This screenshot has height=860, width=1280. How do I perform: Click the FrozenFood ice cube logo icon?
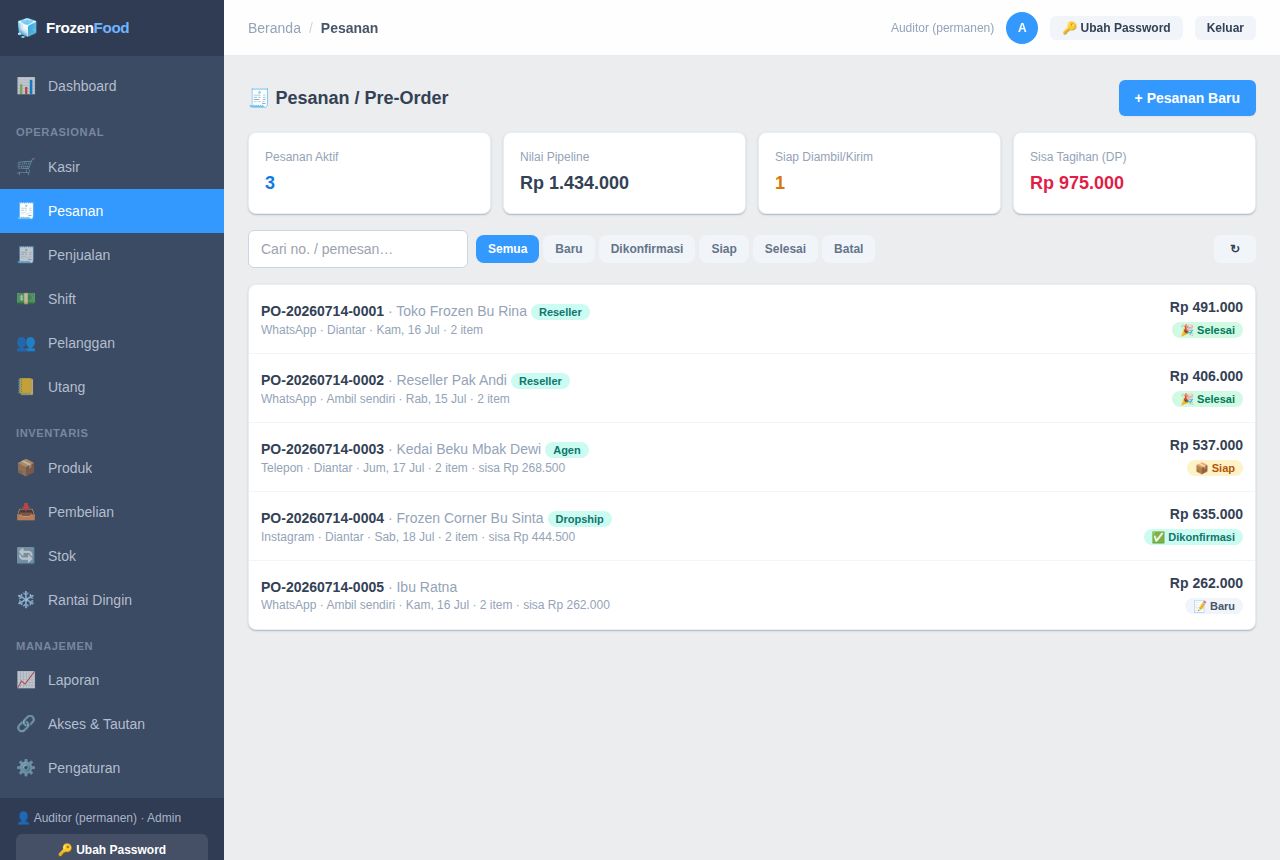[x=27, y=28]
